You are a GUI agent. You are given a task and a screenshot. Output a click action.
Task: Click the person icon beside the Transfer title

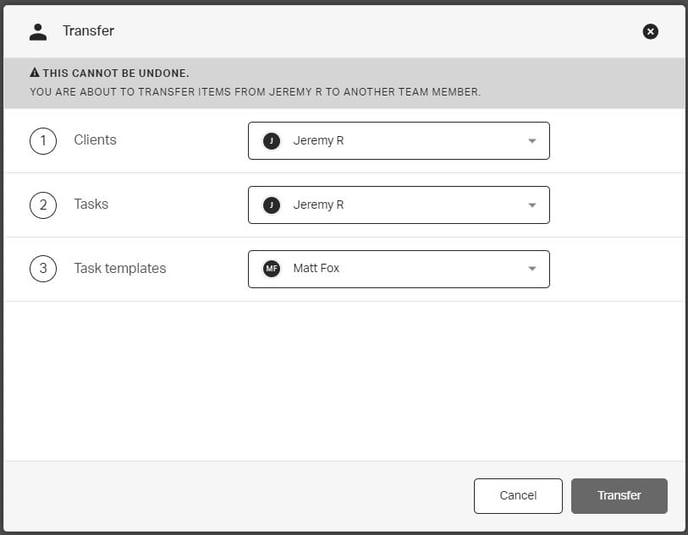(x=38, y=31)
